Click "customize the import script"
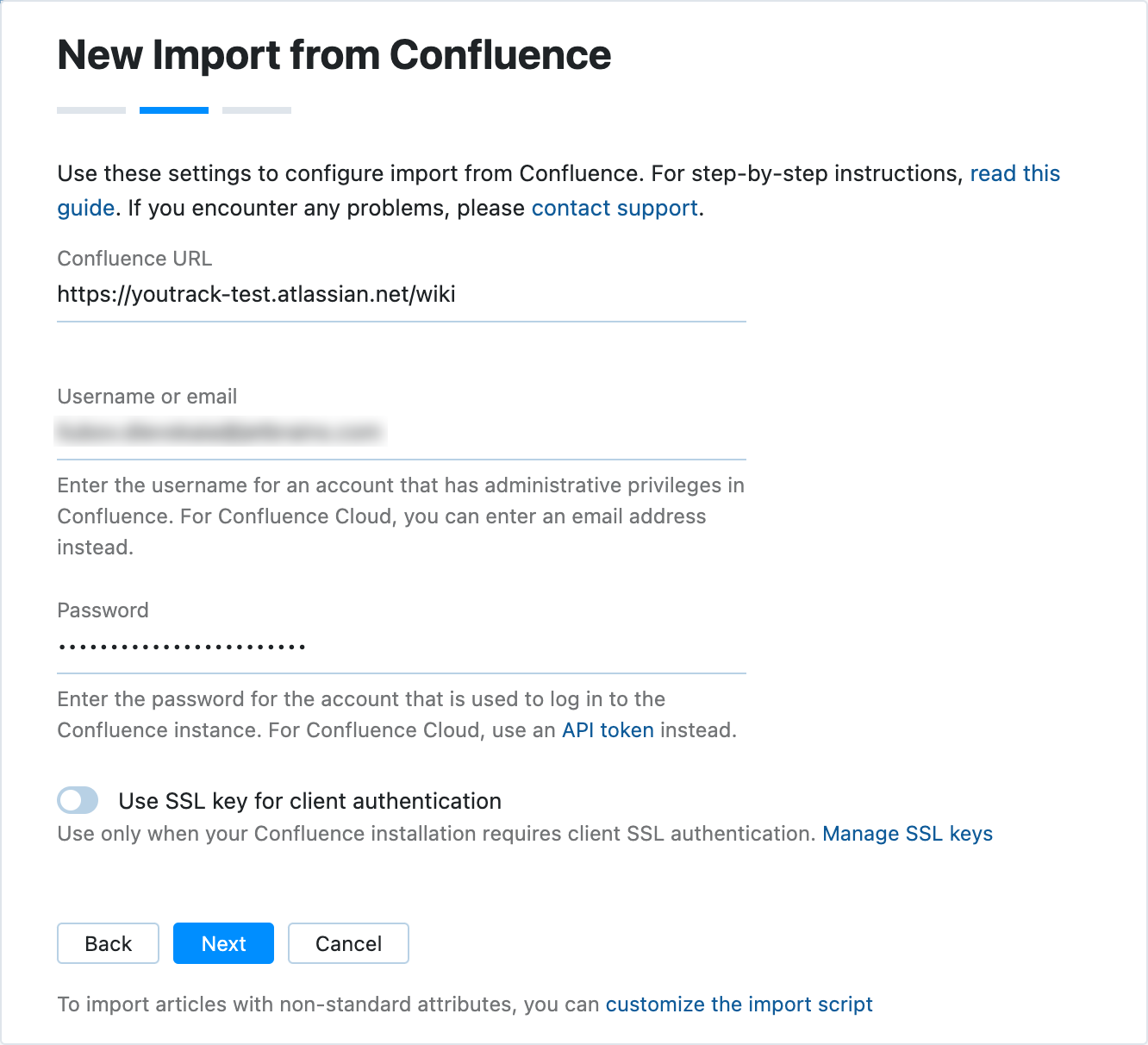Viewport: 1148px width, 1045px height. point(739,1004)
